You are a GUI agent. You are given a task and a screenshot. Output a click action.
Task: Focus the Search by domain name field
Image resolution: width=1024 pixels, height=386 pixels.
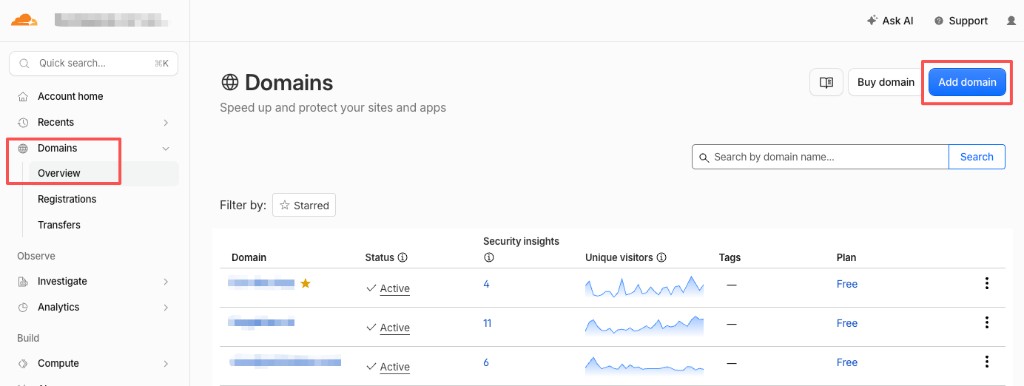(820, 157)
